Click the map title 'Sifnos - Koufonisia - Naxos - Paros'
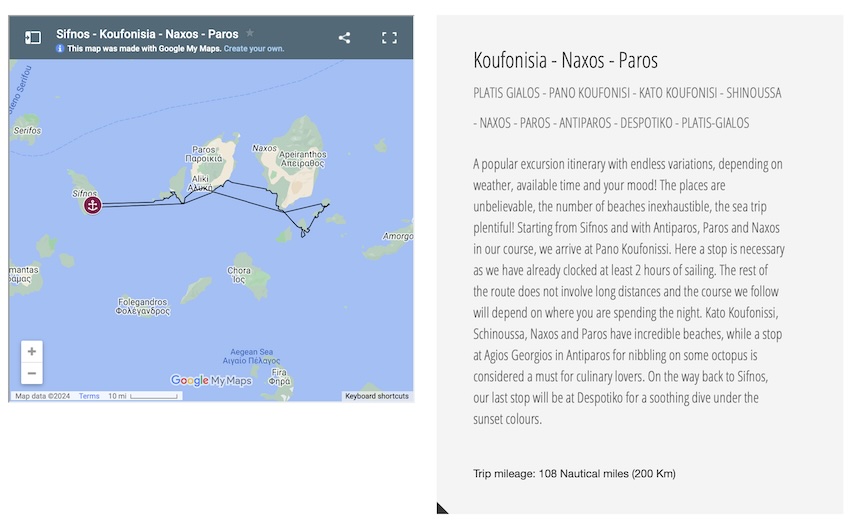This screenshot has height=521, width=850. point(147,34)
